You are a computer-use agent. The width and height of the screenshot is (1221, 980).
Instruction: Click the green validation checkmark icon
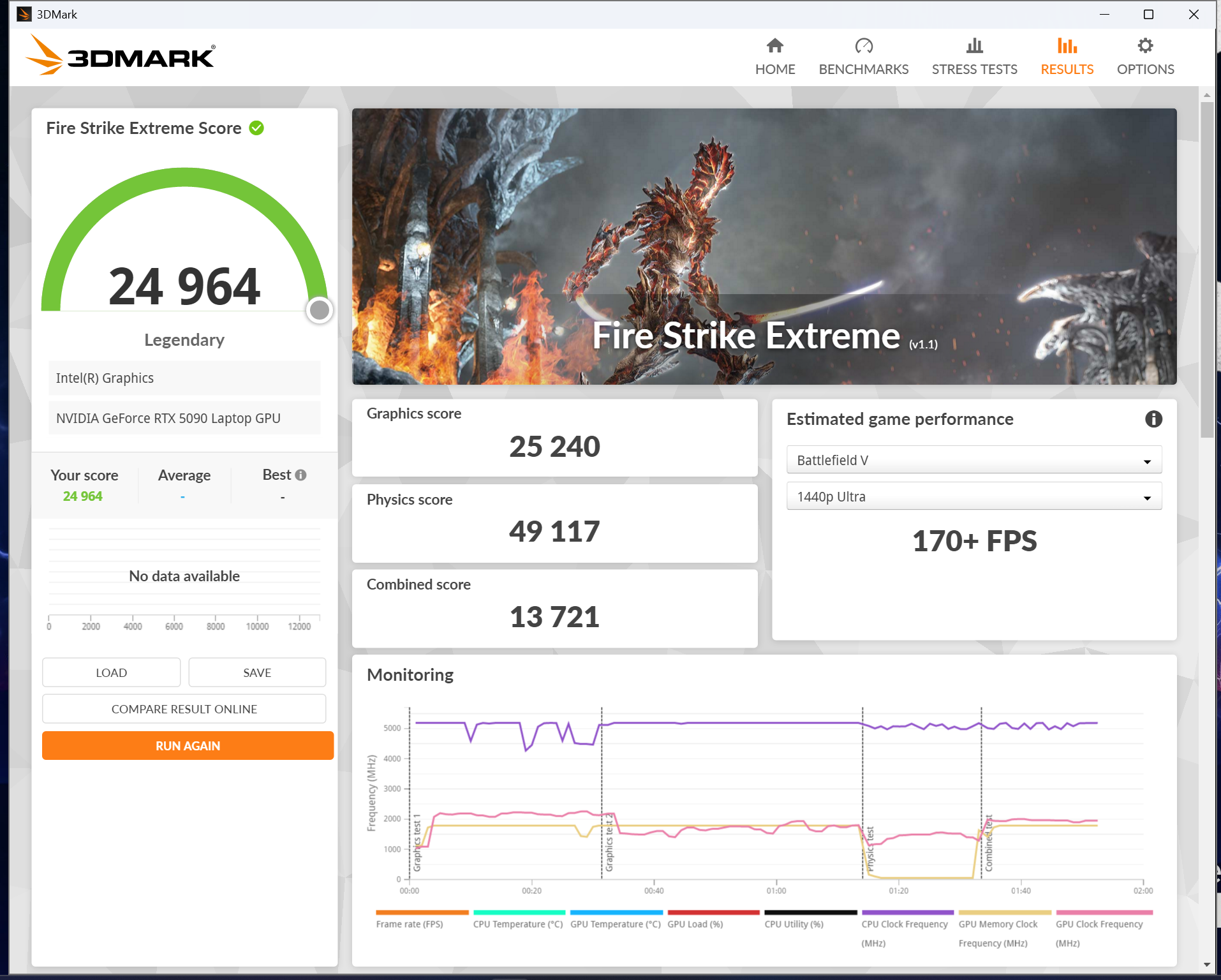(256, 128)
